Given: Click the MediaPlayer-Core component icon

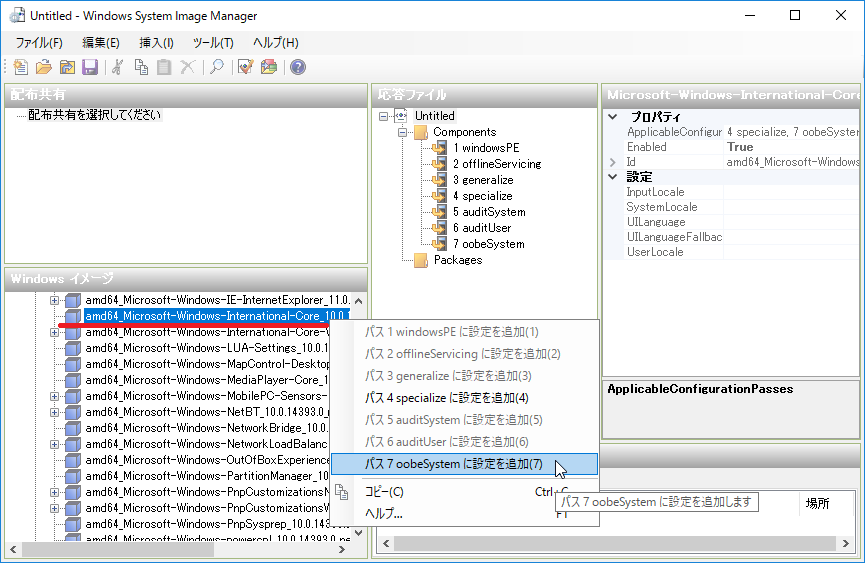Looking at the screenshot, I should pos(73,380).
